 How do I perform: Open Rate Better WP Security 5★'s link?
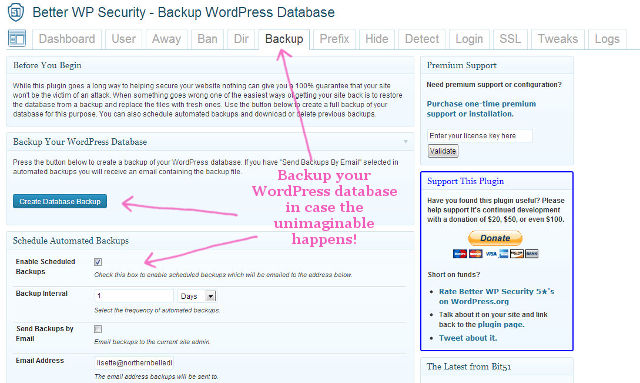tap(496, 296)
